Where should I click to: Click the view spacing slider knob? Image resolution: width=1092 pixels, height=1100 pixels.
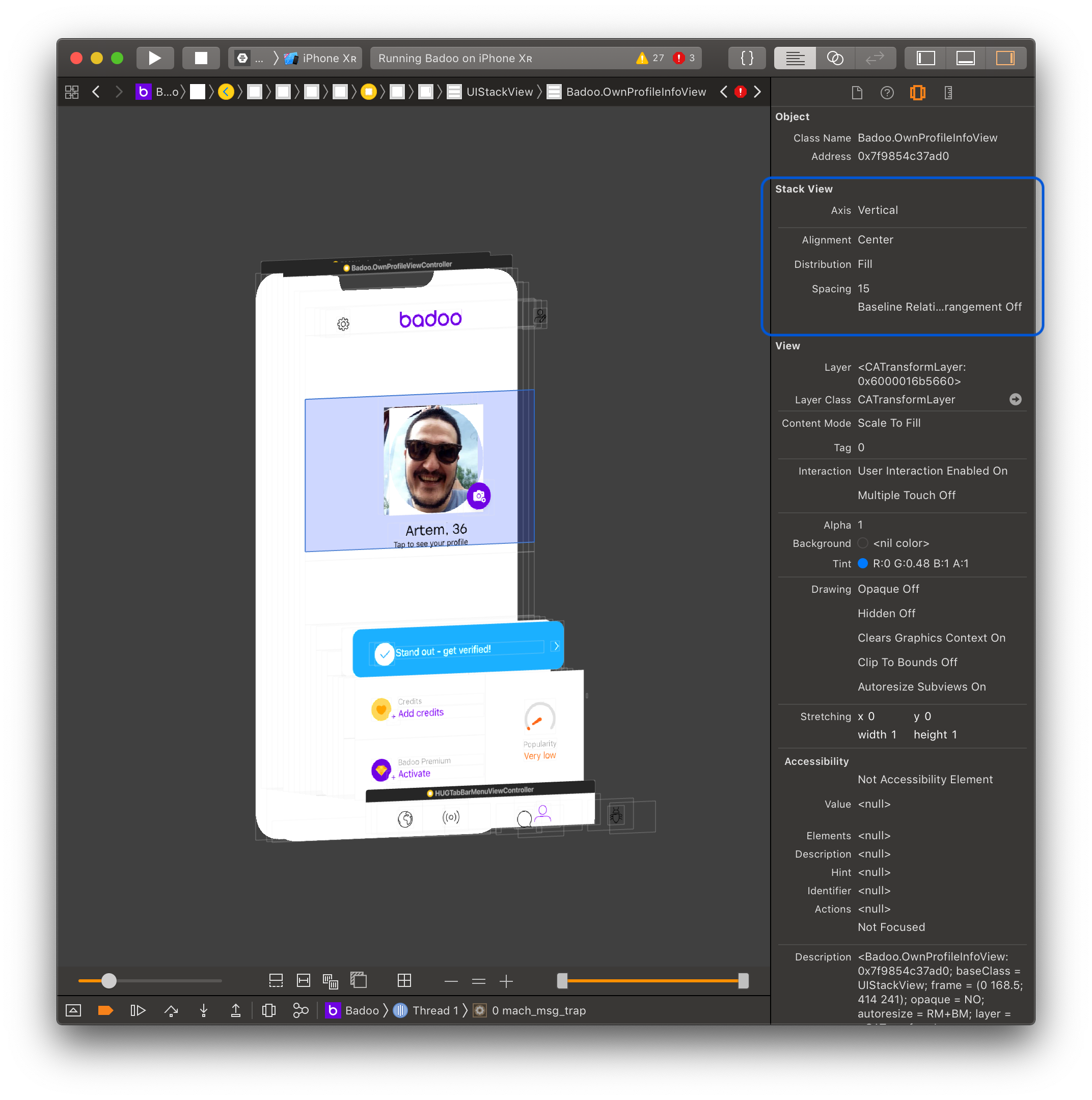pos(109,980)
